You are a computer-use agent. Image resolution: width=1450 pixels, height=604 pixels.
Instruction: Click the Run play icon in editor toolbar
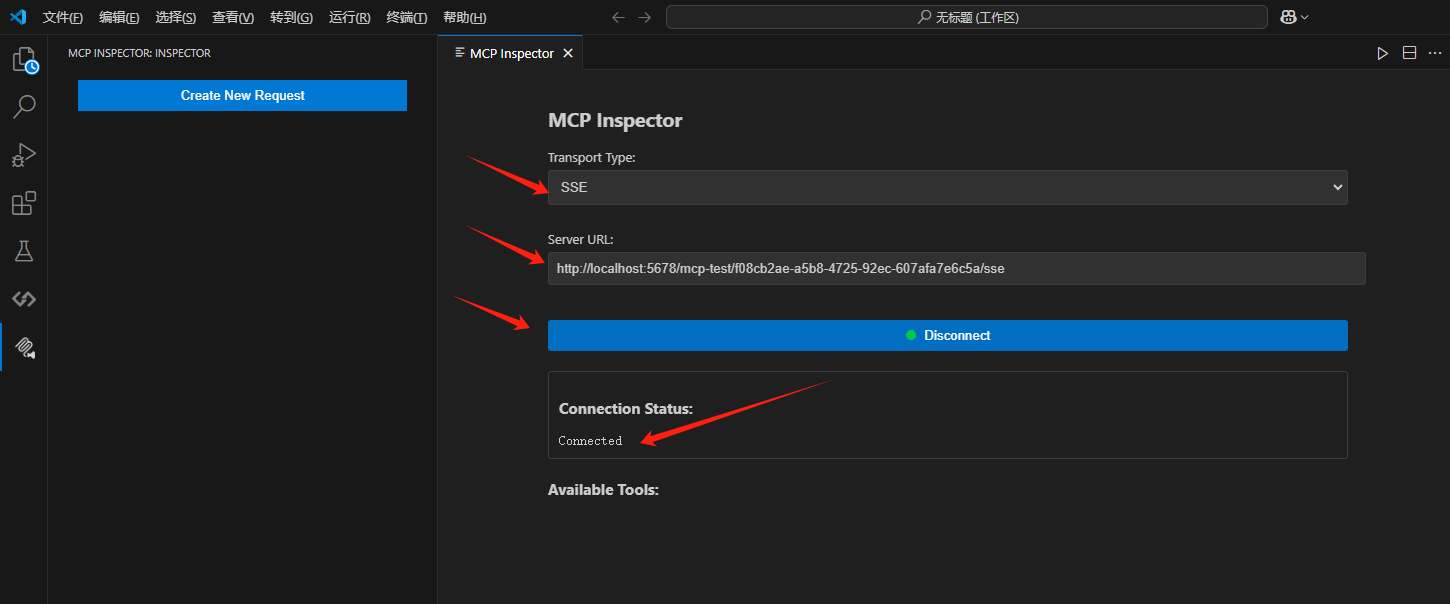tap(1382, 53)
